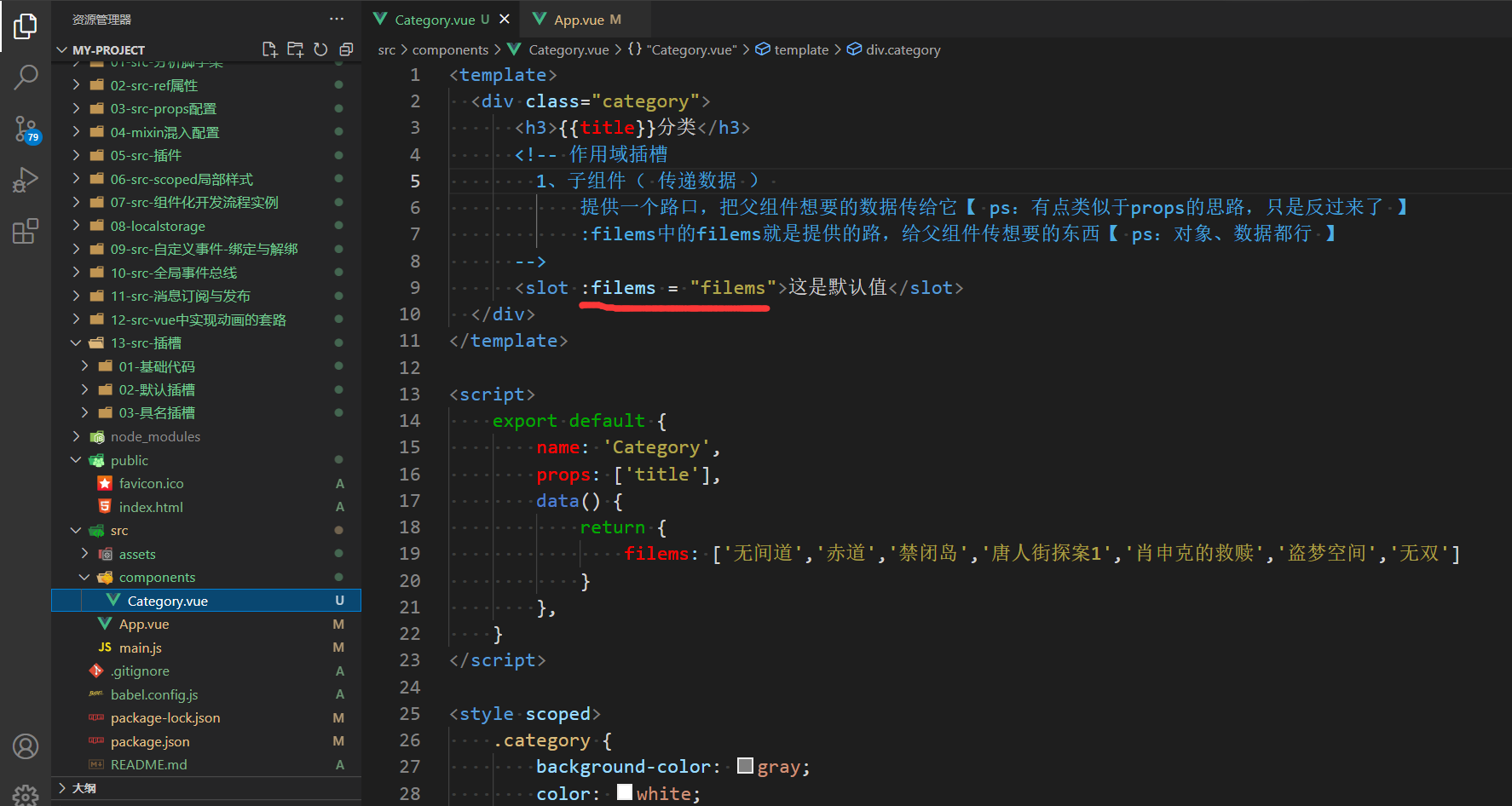Select the 02-默认插槽 folder

(x=206, y=389)
